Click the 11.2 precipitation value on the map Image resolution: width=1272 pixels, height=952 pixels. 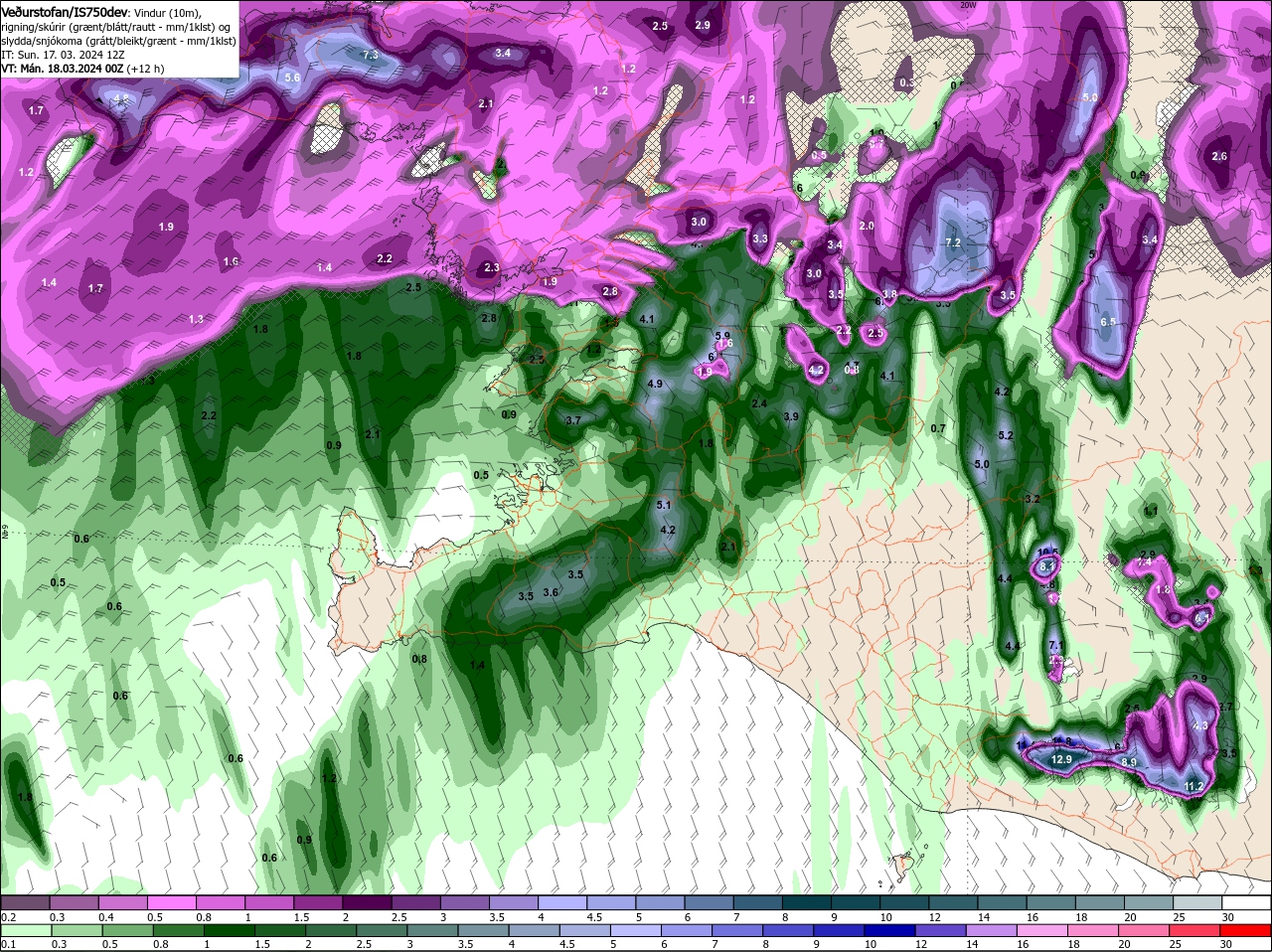(x=1194, y=786)
